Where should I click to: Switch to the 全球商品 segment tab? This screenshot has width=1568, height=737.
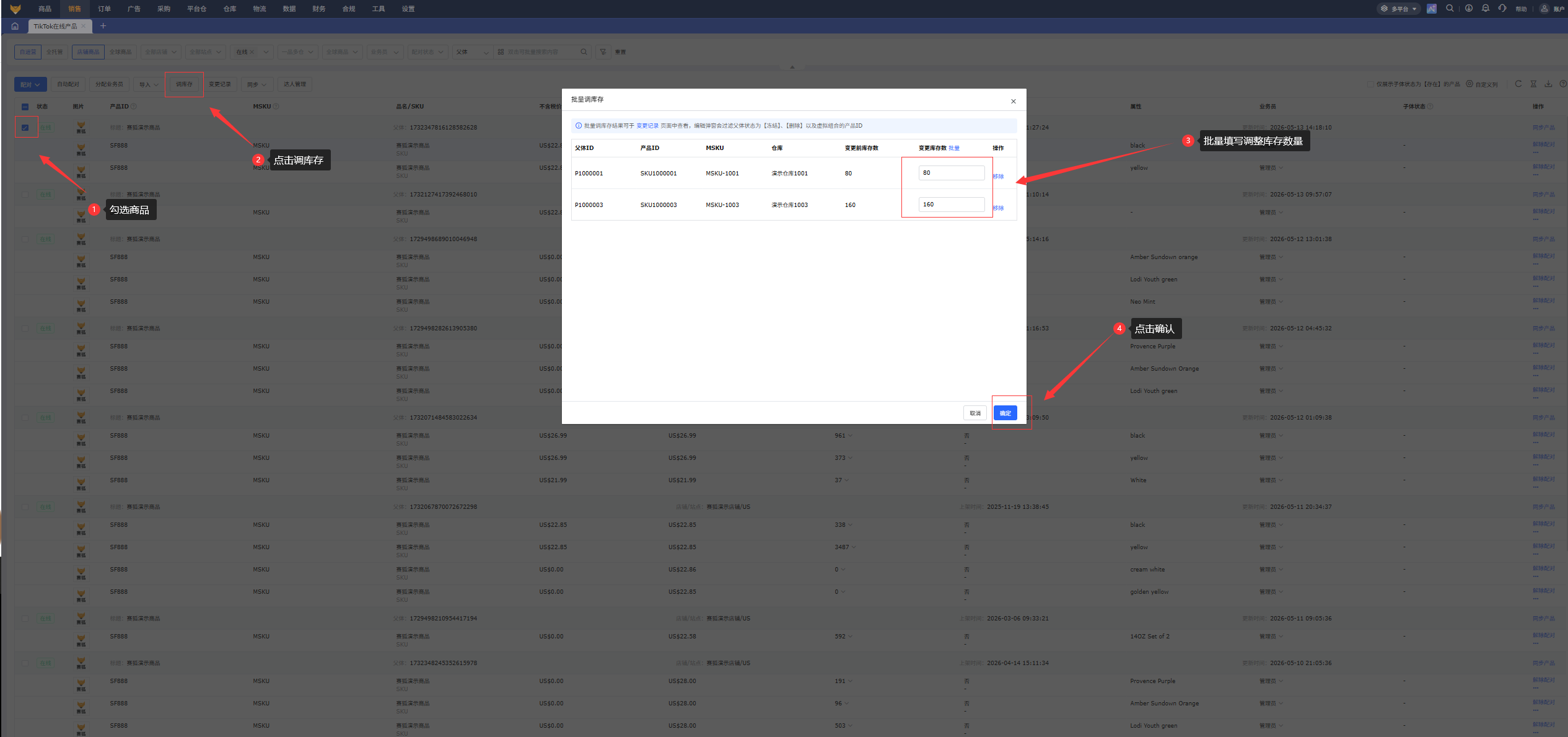pyautogui.click(x=121, y=52)
